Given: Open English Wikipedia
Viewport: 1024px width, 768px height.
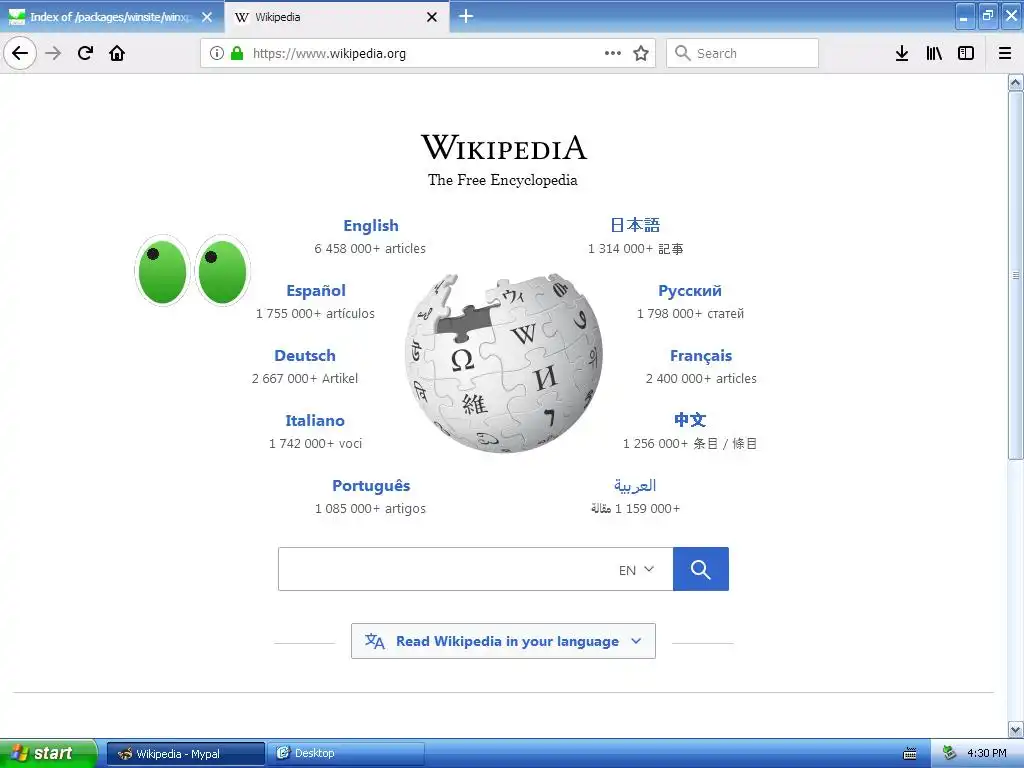Looking at the screenshot, I should pos(371,225).
